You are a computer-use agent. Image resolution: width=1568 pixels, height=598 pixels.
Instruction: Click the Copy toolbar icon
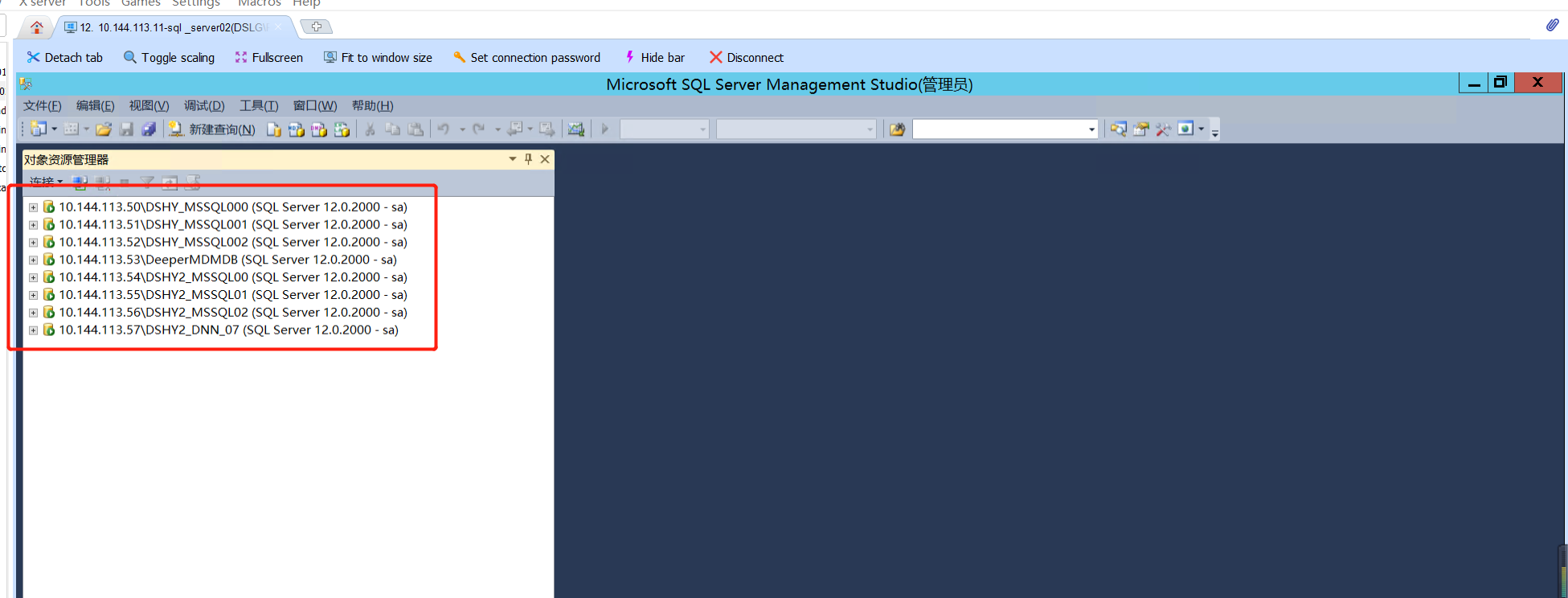392,129
